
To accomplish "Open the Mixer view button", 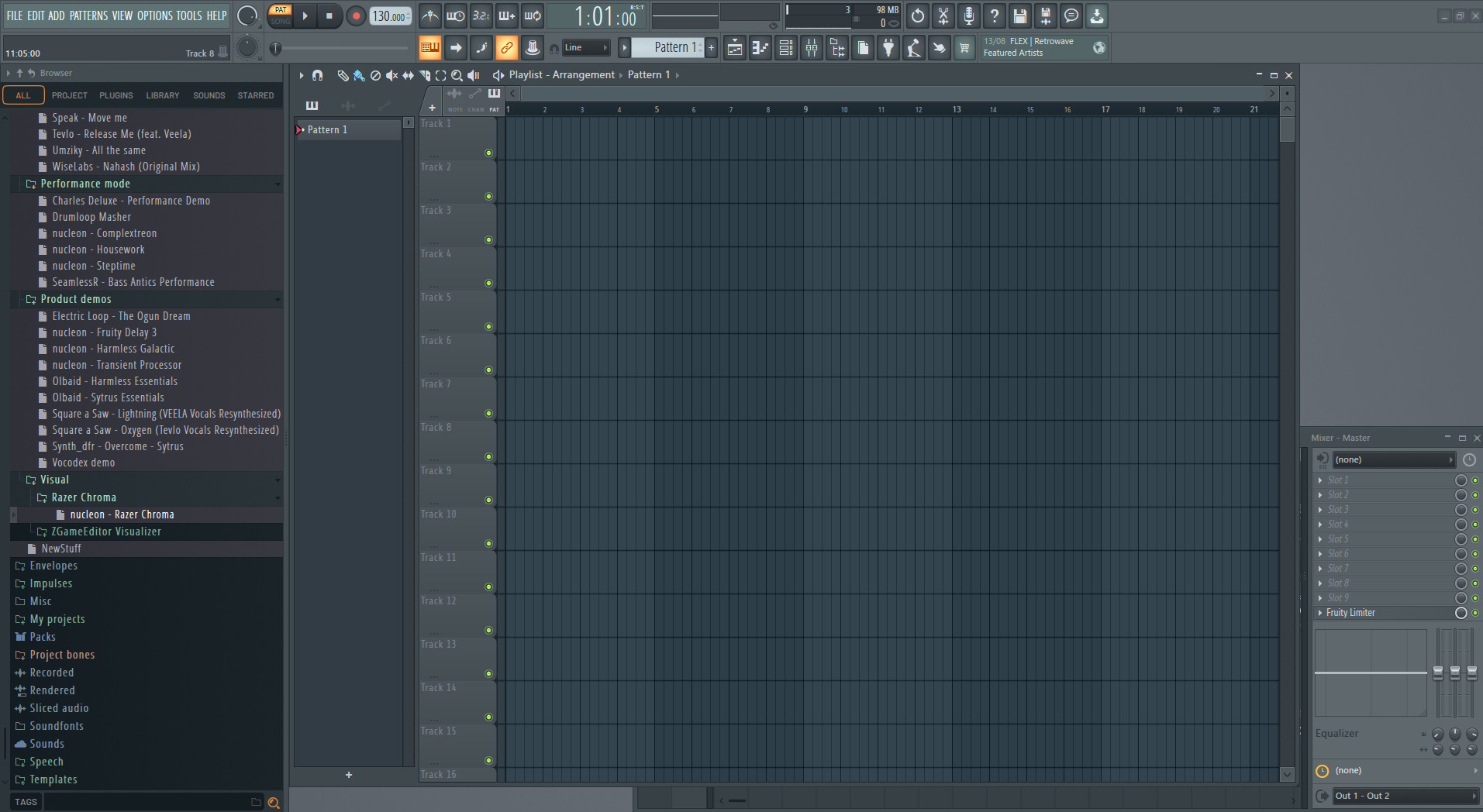I will pyautogui.click(x=812, y=48).
